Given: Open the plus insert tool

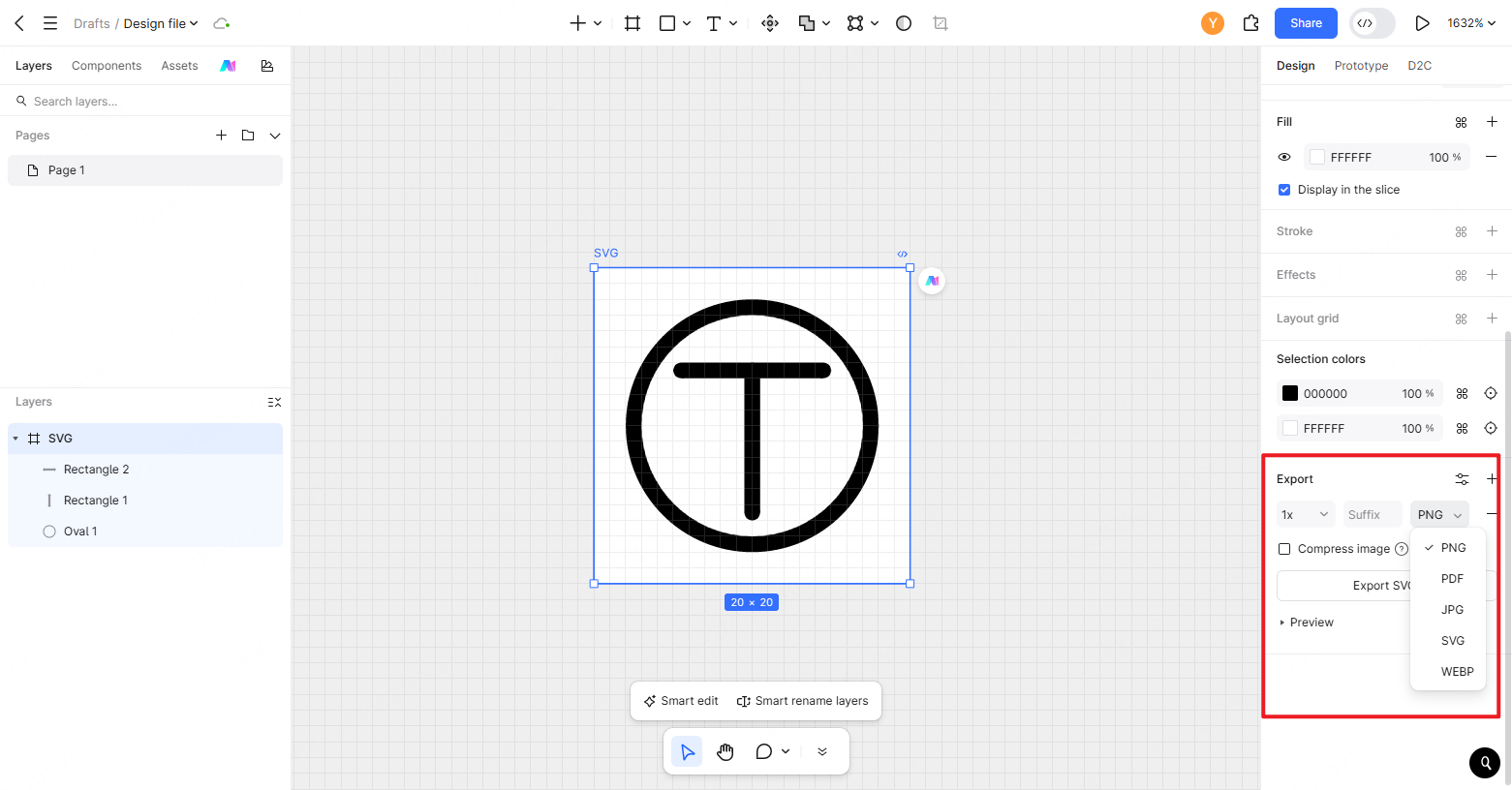Looking at the screenshot, I should point(577,23).
